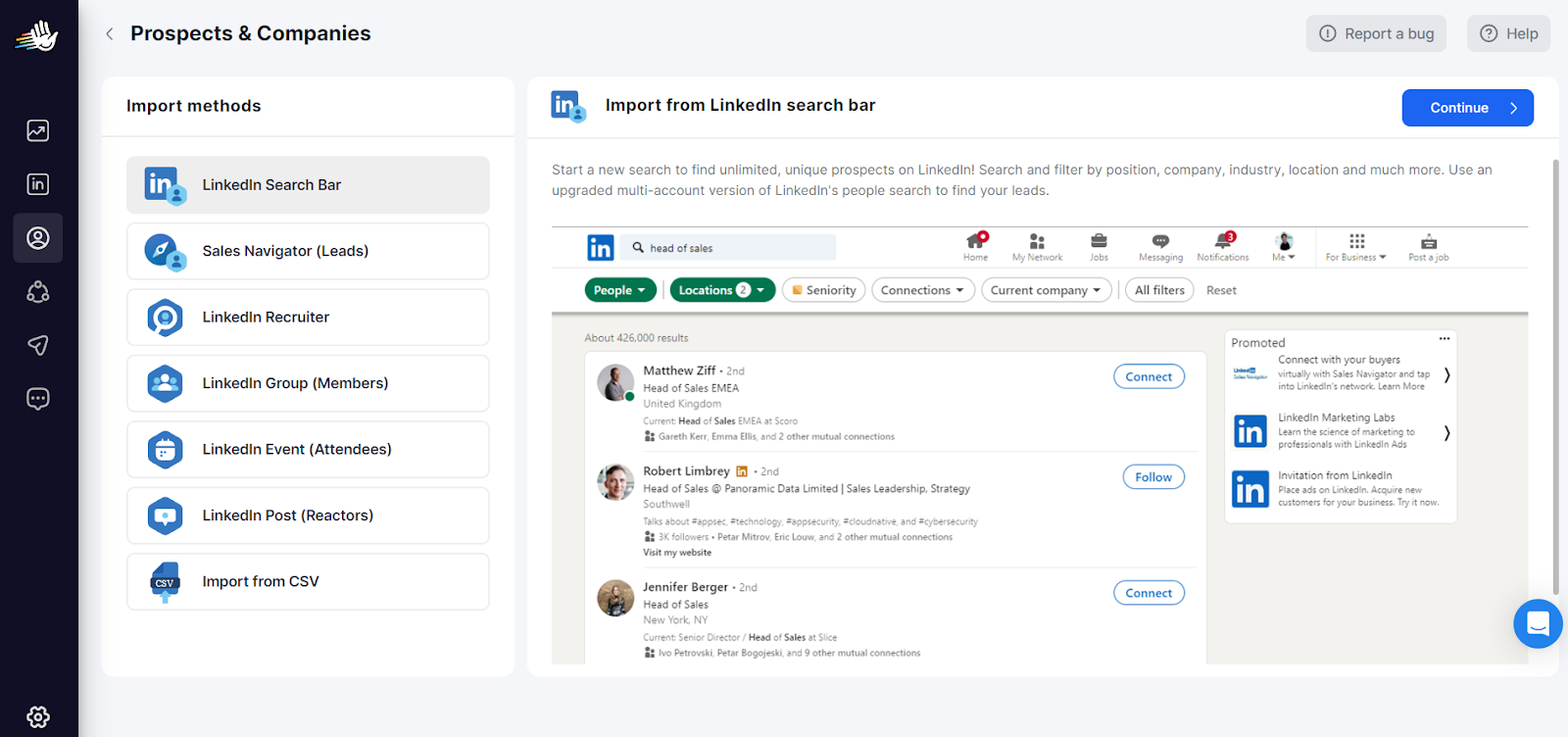Click Robert Limbrey's profile photo
The image size is (1568, 737).
coord(615,482)
